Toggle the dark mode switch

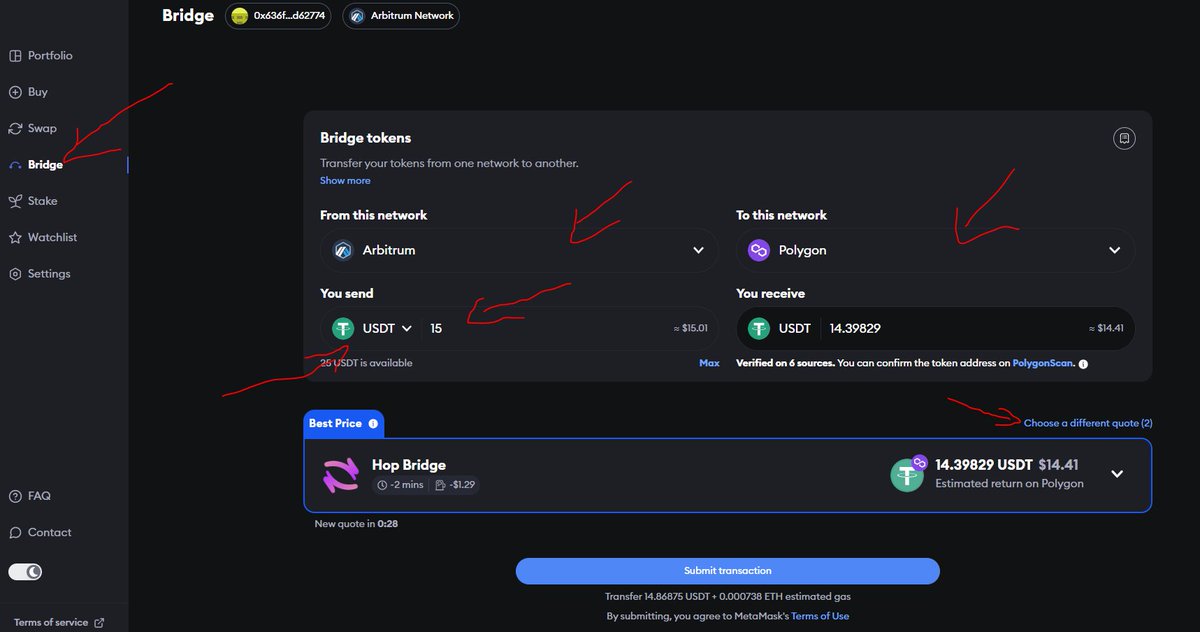26,572
